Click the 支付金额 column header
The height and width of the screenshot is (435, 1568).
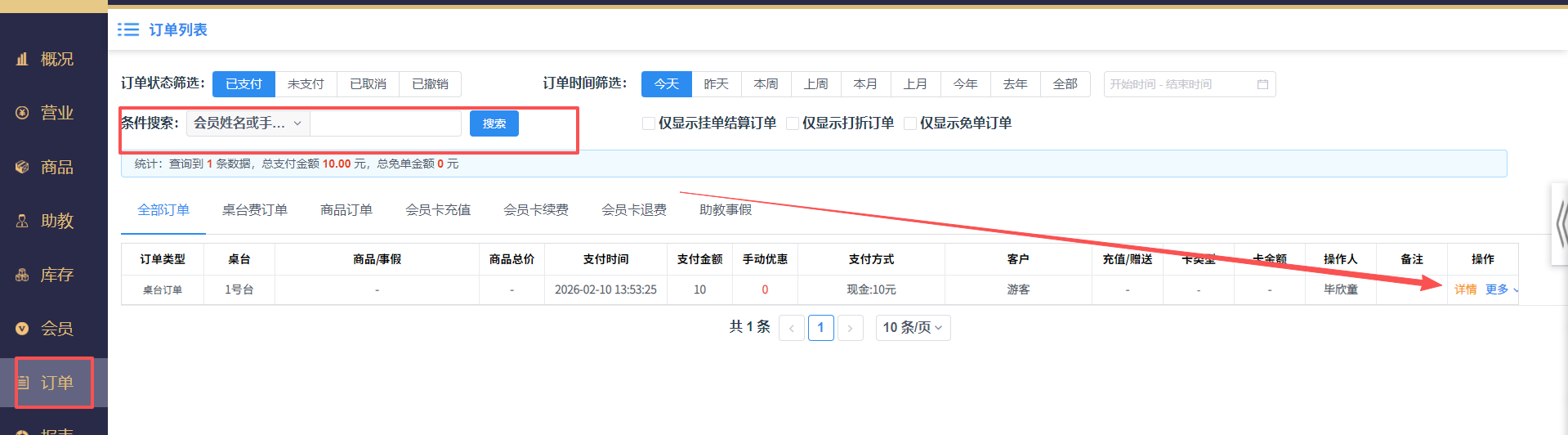click(x=699, y=259)
